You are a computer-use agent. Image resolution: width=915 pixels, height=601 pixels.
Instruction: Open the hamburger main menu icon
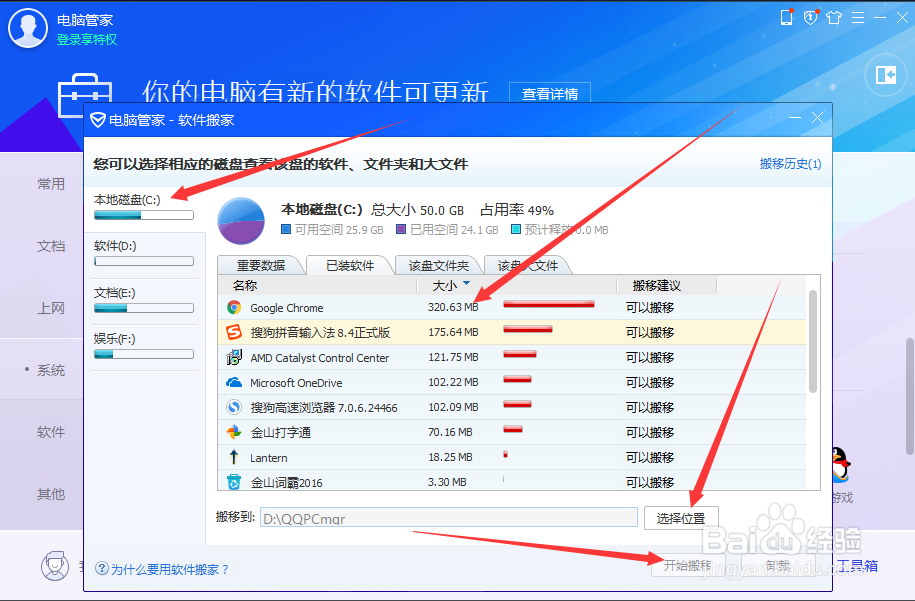(858, 17)
